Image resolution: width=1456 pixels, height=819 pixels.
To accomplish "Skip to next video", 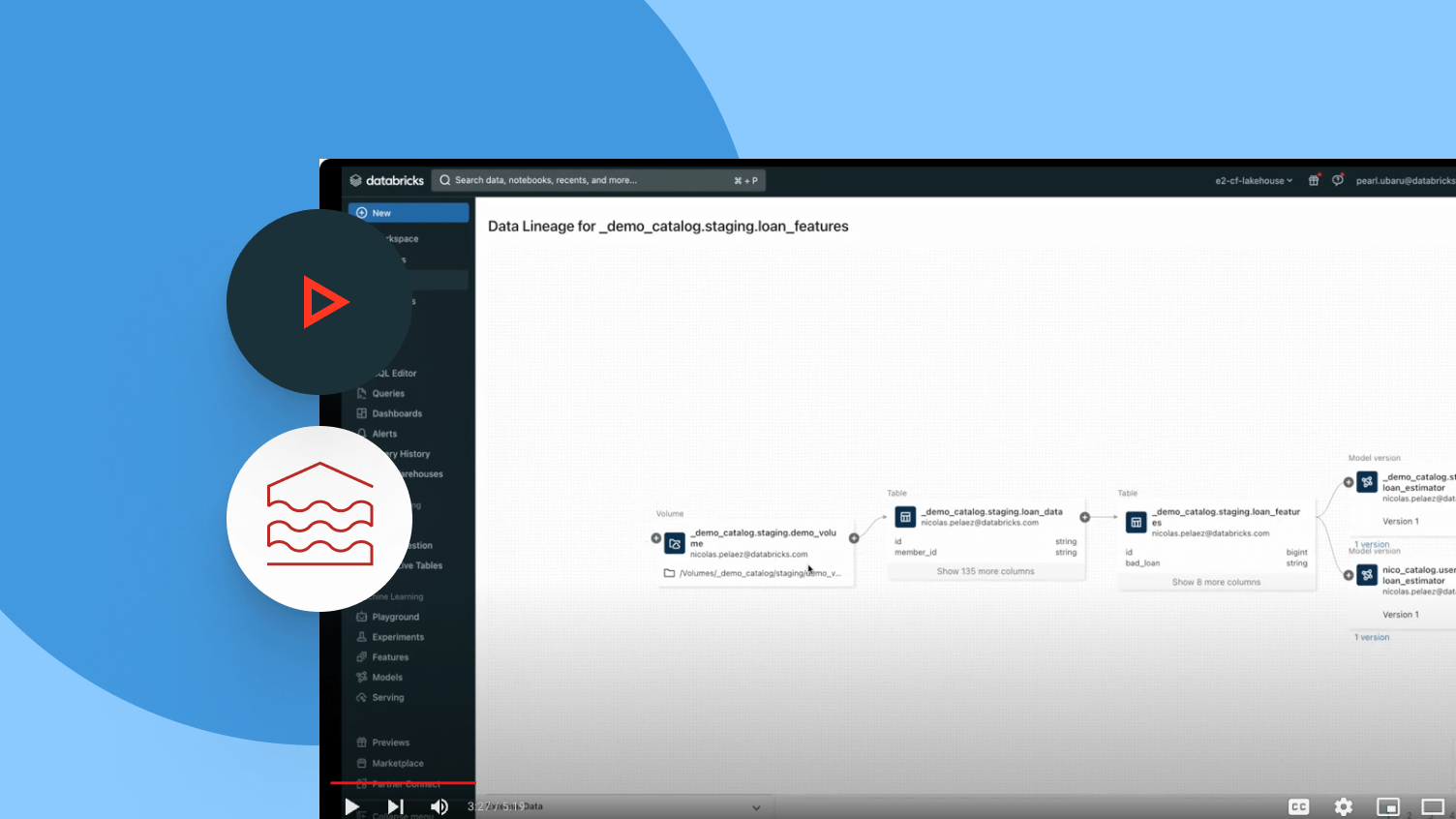I will (x=395, y=806).
